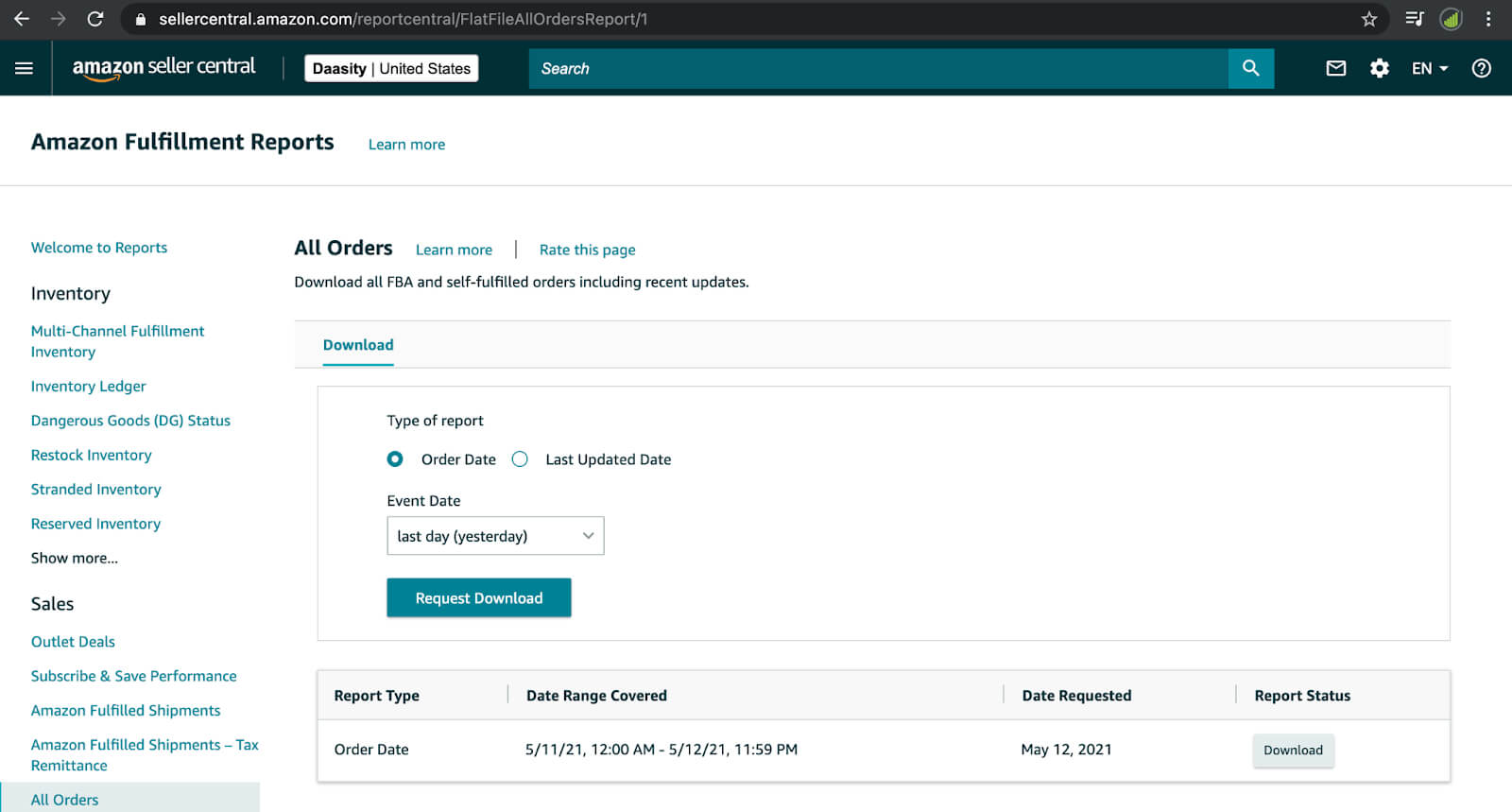Screen dimensions: 1512x812
Task: Click the 'May 12, 2021' requested date
Action: click(1066, 750)
